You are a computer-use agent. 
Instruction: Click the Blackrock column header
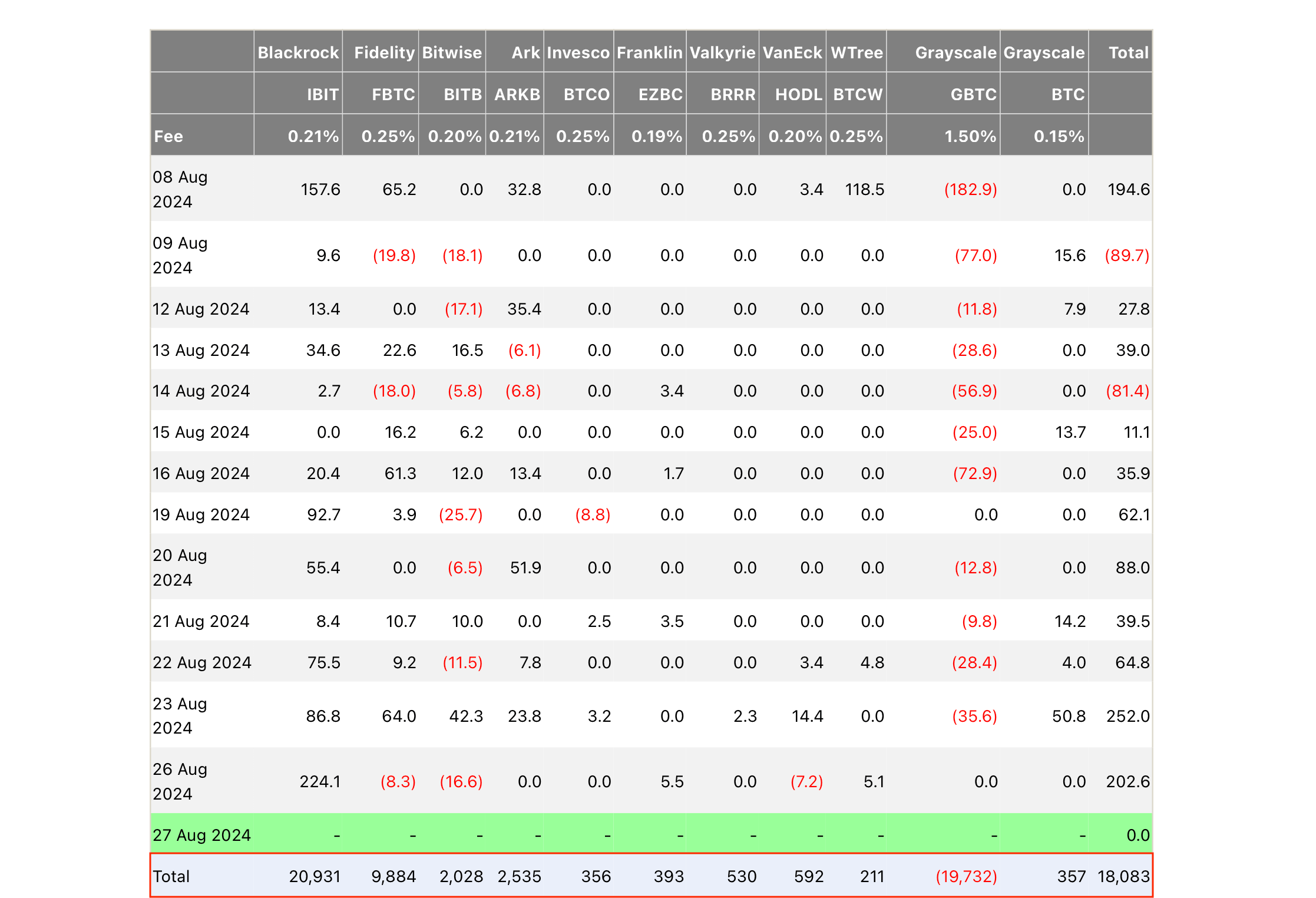(298, 52)
